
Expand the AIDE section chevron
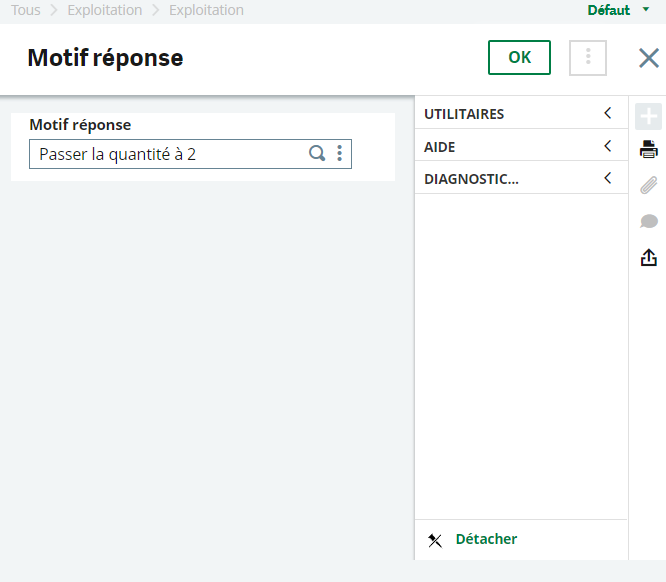[607, 146]
